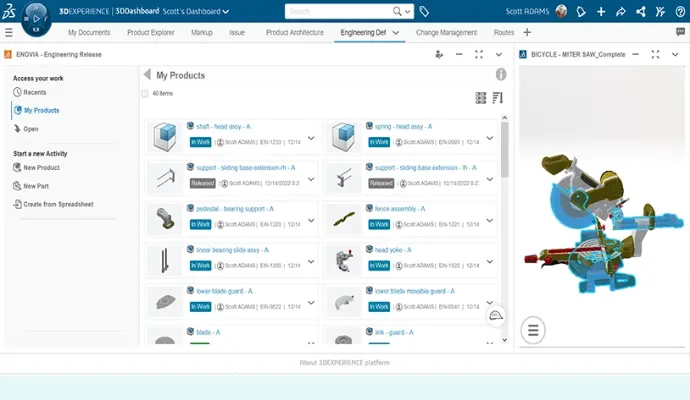Image resolution: width=690 pixels, height=400 pixels.
Task: Expand lower blade guard row chevron
Action: [x=311, y=303]
